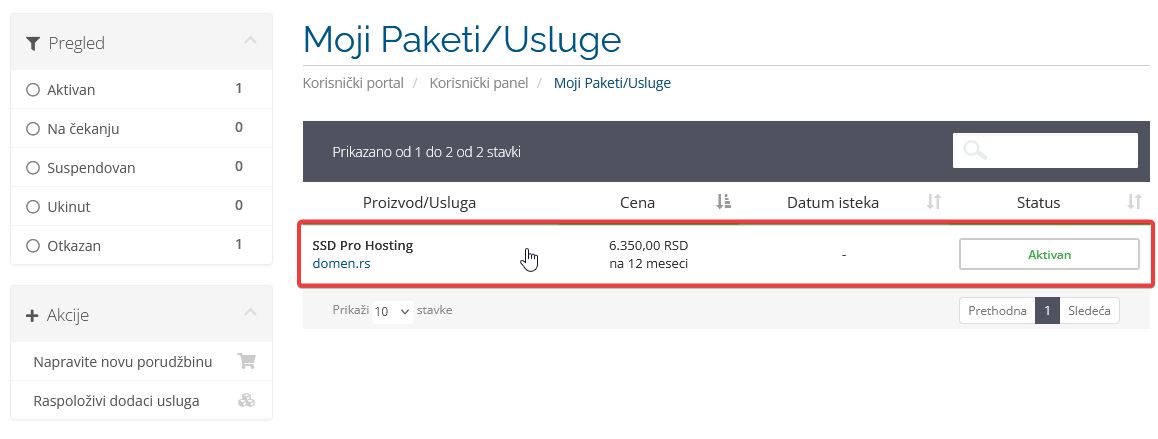Click the plus icon beside Akcije
1158x439 pixels.
32,316
